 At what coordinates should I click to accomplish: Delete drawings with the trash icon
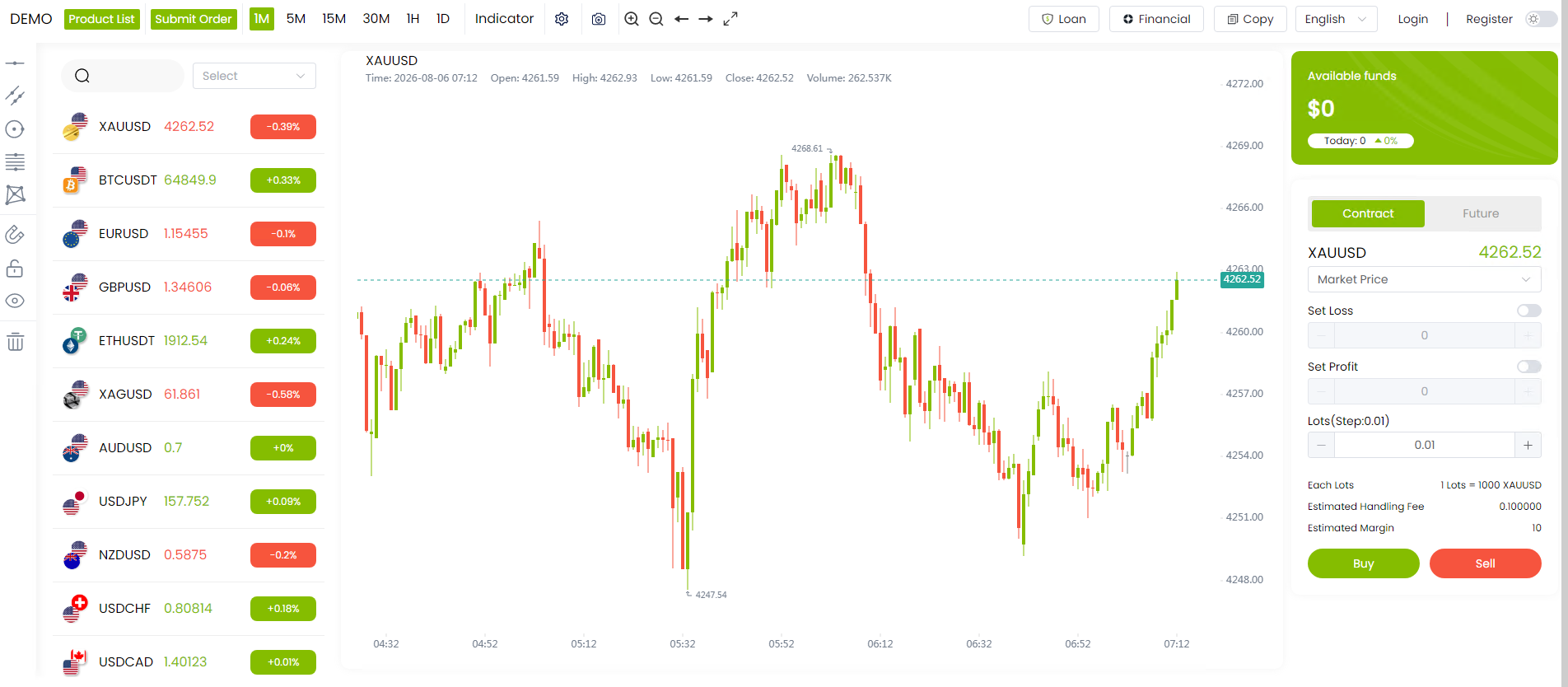15,342
